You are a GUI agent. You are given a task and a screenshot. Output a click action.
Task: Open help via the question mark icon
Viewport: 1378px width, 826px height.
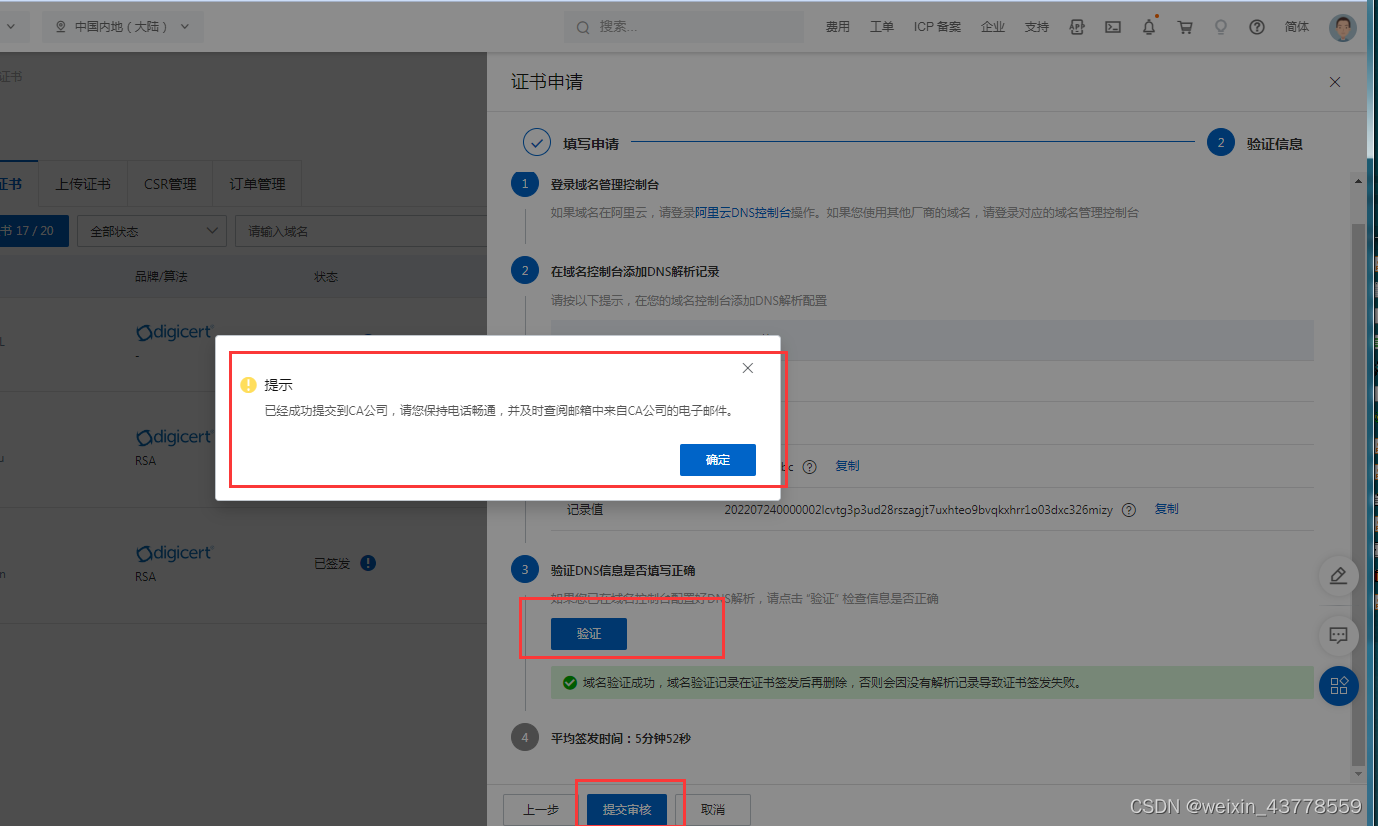(x=1257, y=27)
